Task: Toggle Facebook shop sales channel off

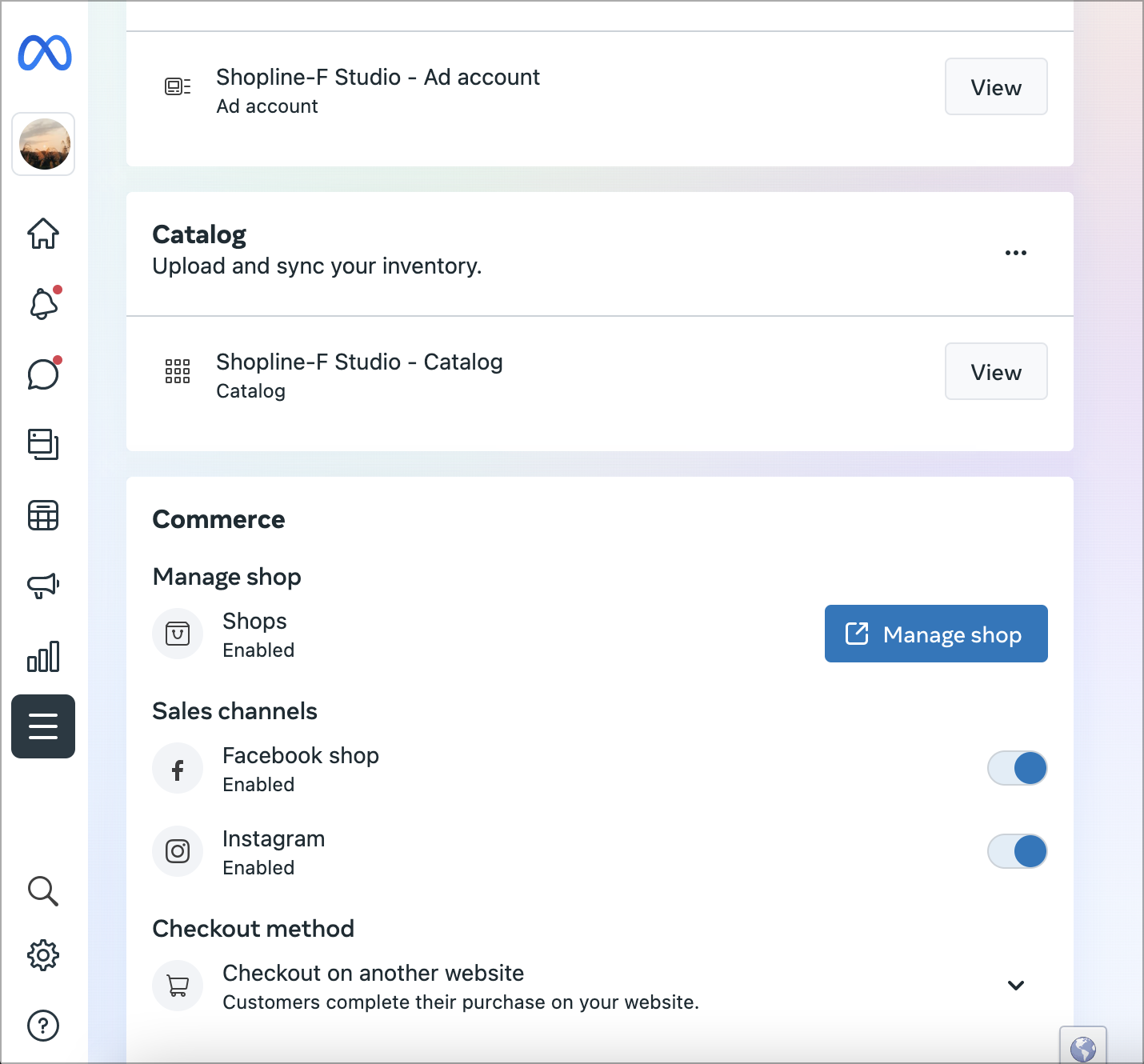Action: click(x=1018, y=768)
